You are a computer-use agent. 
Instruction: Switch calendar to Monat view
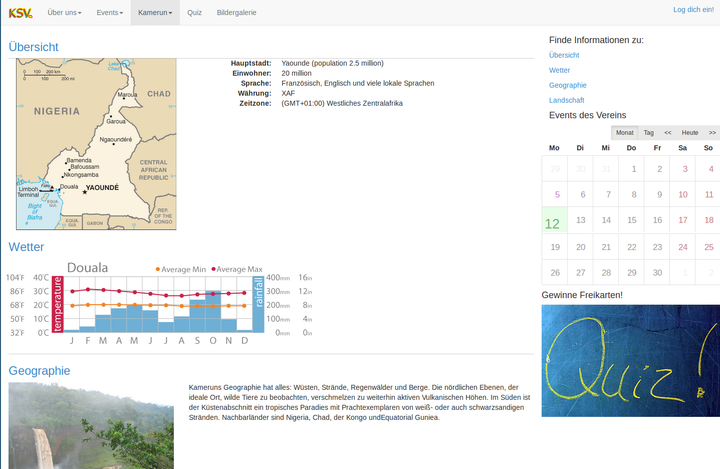click(624, 132)
